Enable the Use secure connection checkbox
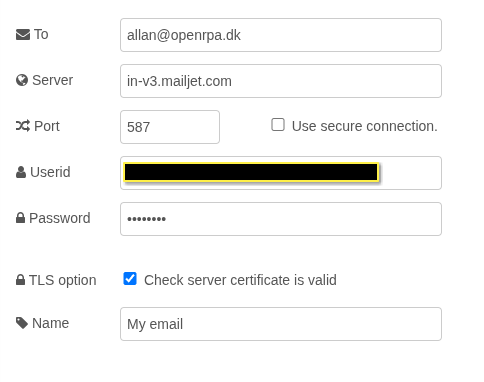The image size is (484, 382). click(278, 125)
